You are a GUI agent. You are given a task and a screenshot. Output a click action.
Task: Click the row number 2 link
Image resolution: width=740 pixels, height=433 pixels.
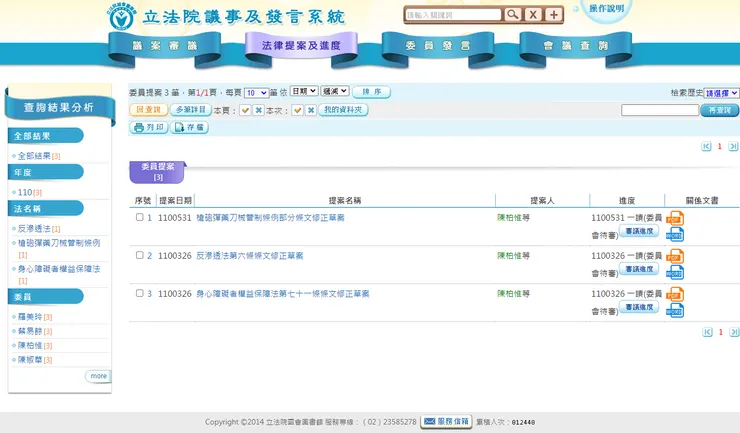coord(149,255)
